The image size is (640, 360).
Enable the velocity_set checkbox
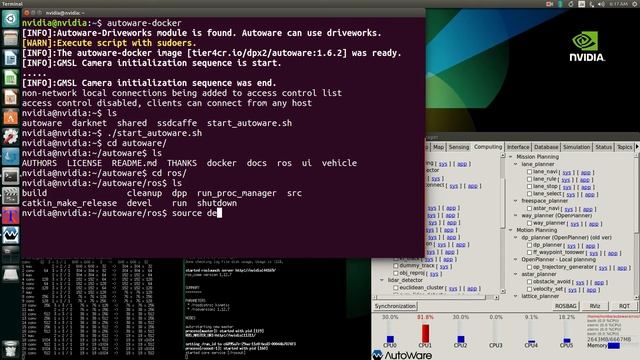tap(529, 289)
